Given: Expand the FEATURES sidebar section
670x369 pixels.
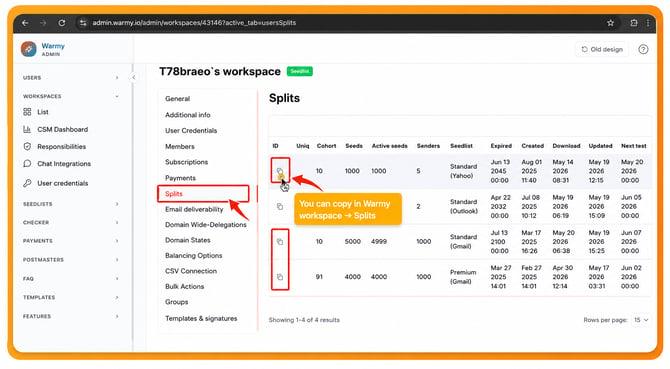Looking at the screenshot, I should (117, 316).
